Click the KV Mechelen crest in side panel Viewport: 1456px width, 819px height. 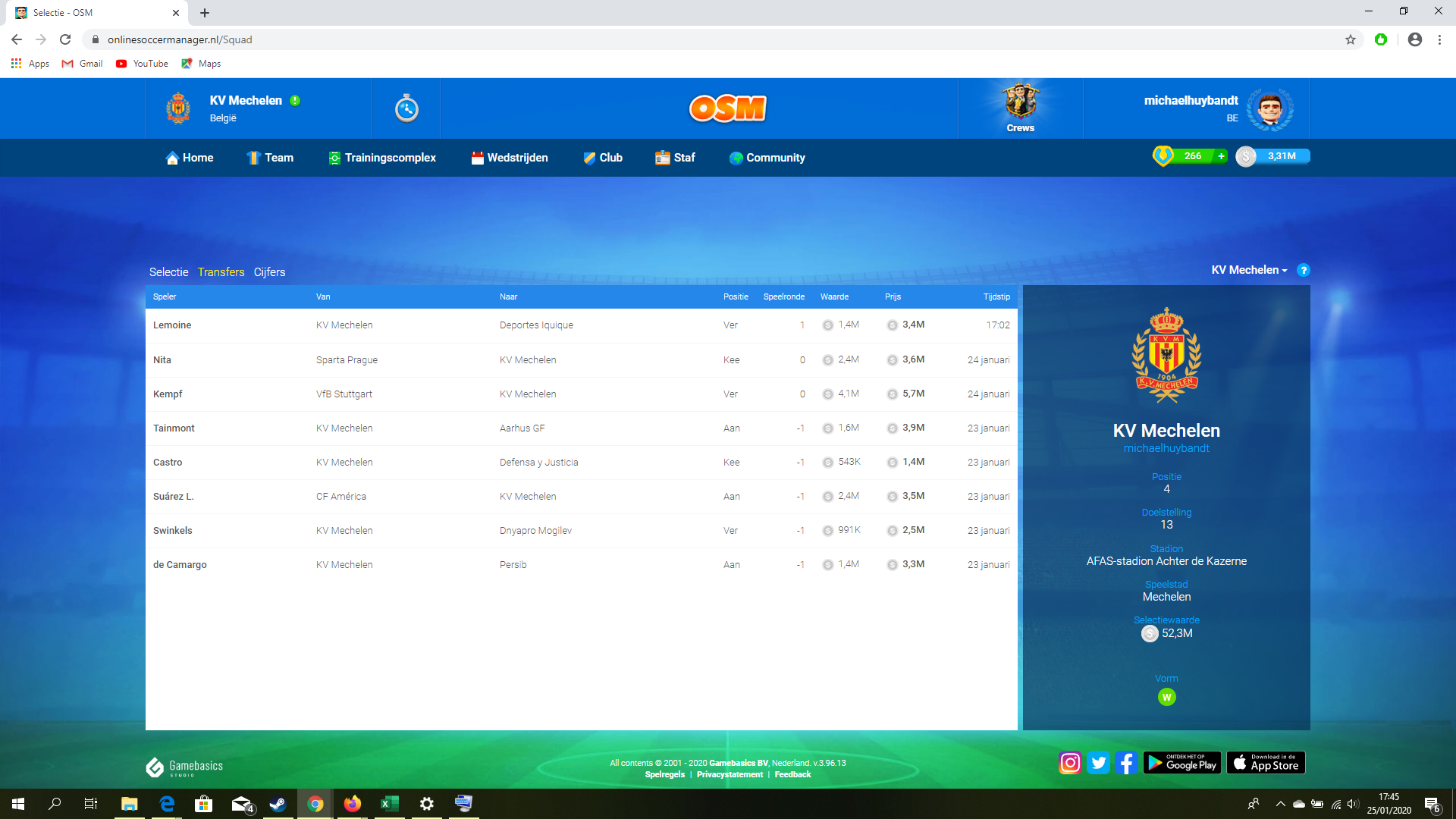[1166, 355]
